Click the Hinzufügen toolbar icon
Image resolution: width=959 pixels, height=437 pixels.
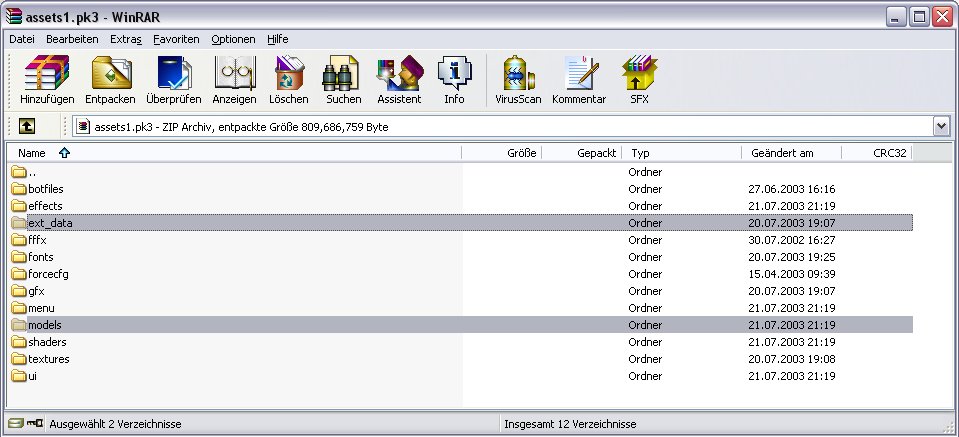(x=46, y=80)
